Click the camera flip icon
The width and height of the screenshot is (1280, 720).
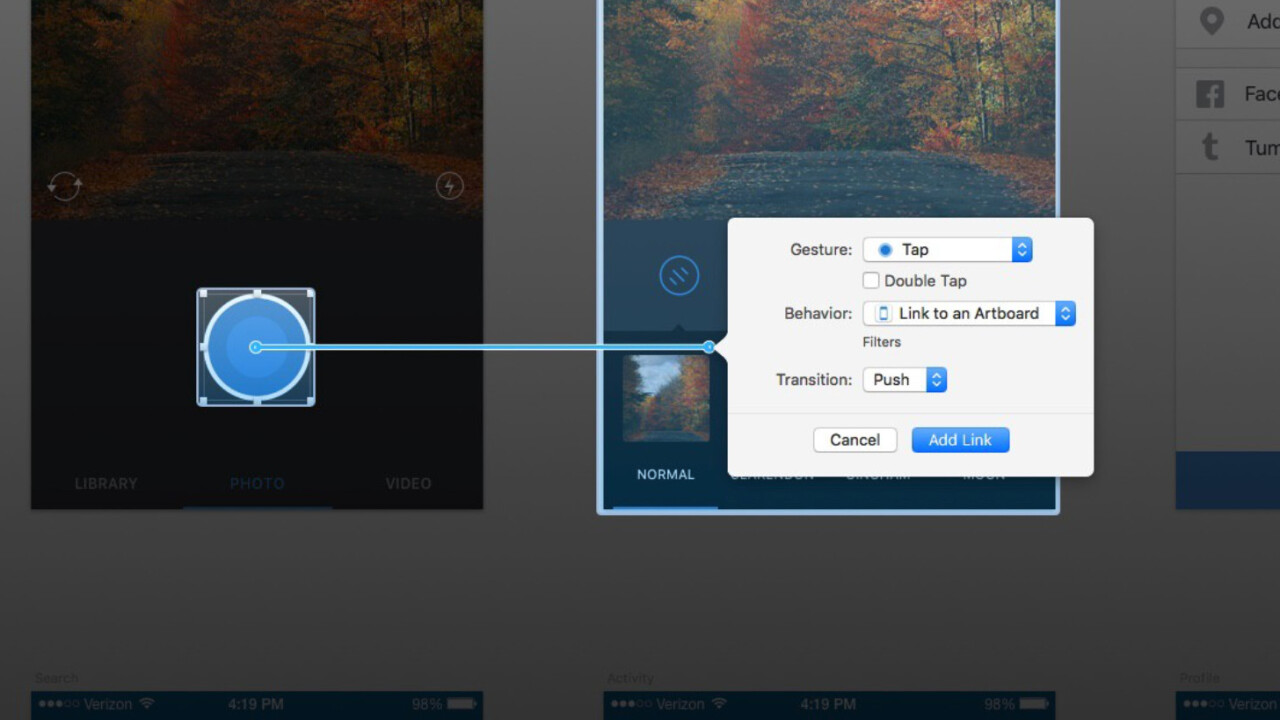[x=65, y=186]
